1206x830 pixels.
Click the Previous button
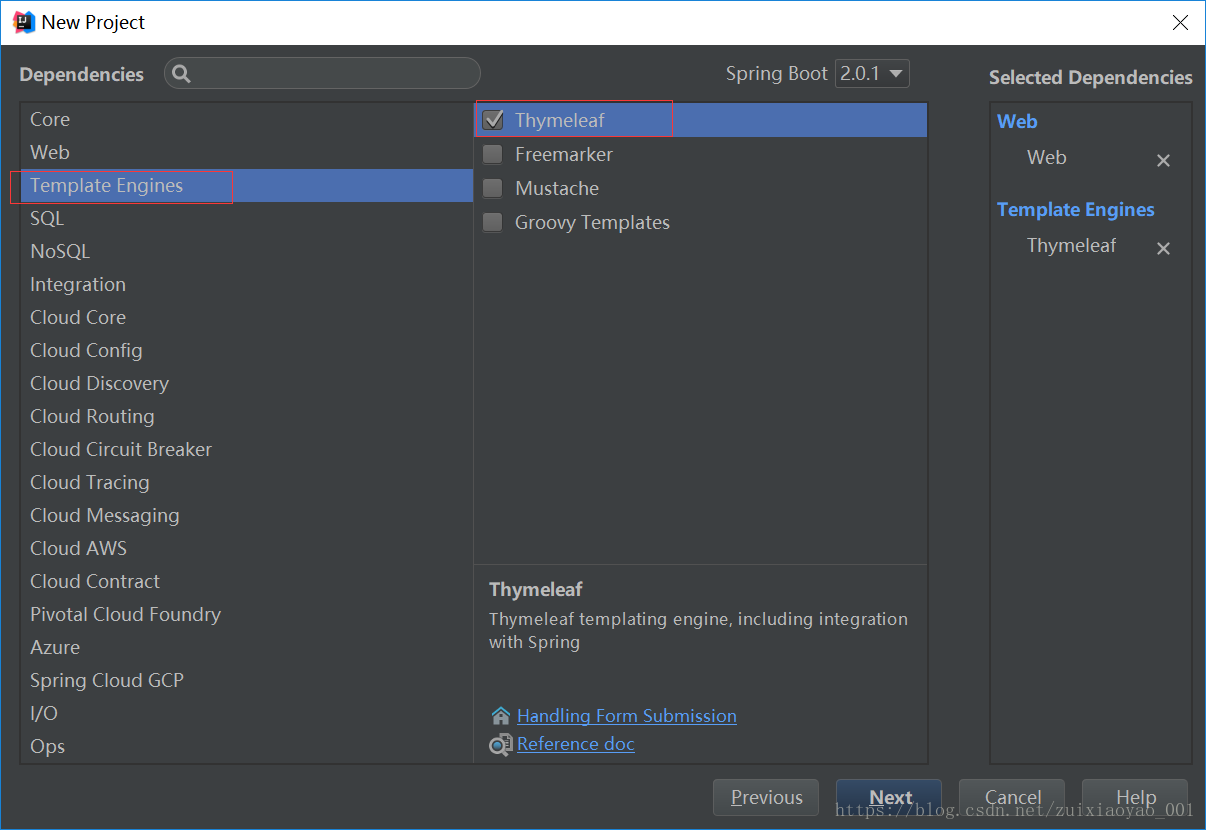pos(766,797)
